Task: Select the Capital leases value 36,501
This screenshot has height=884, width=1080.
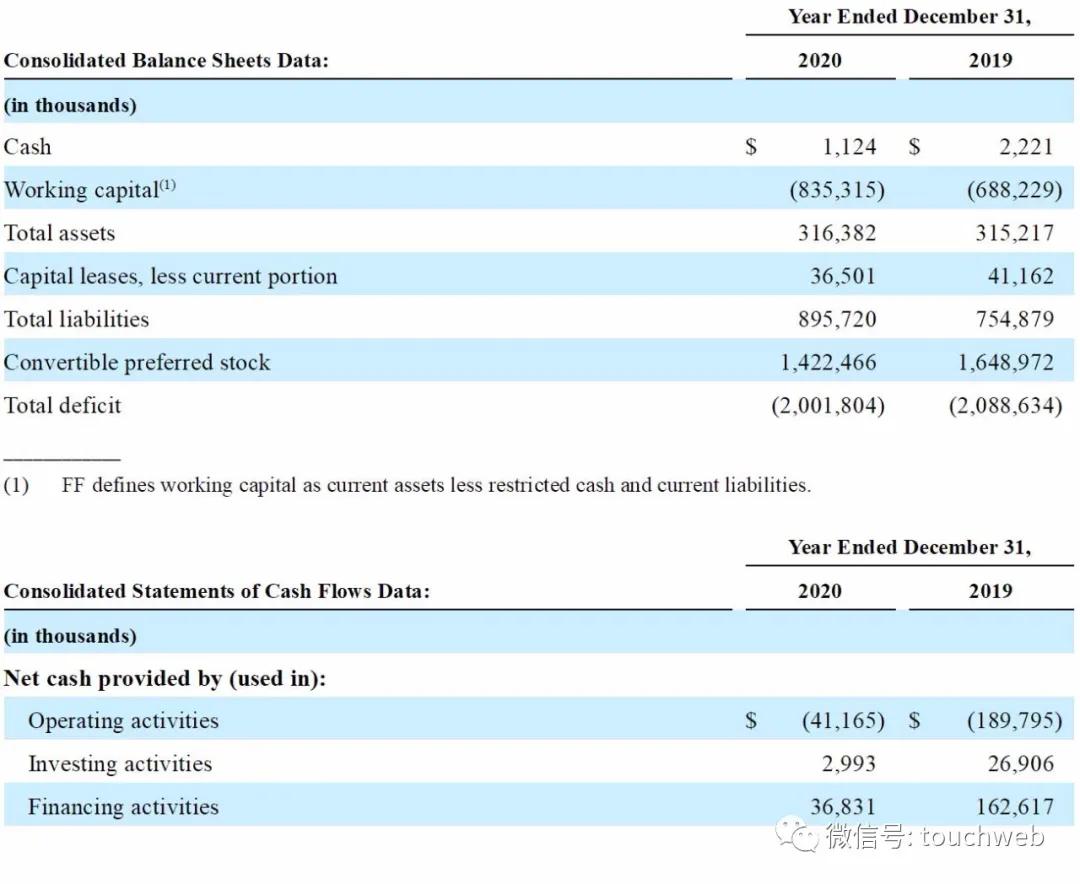Action: [842, 276]
